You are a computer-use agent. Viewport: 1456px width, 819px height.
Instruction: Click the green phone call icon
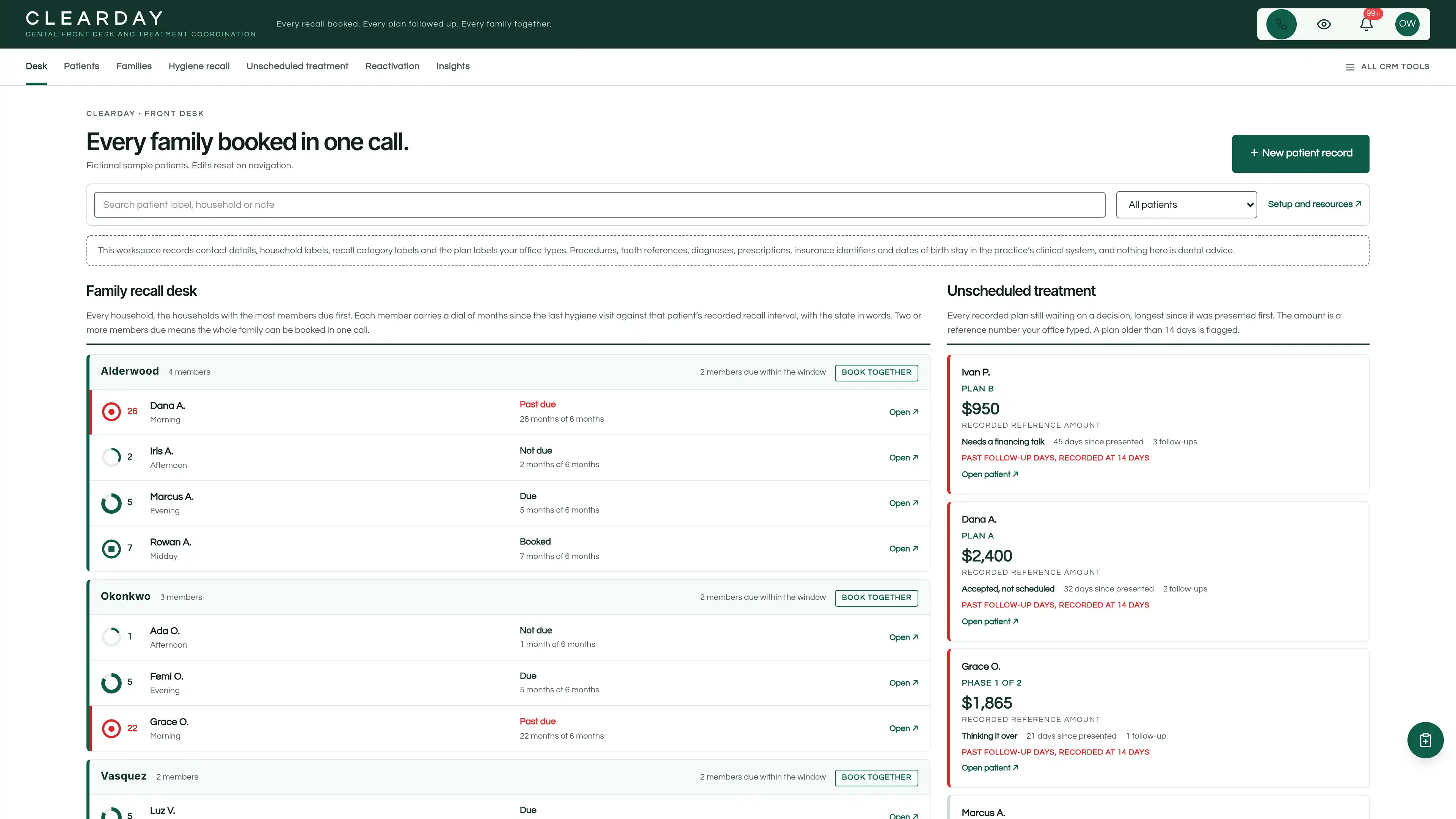coord(1281,24)
